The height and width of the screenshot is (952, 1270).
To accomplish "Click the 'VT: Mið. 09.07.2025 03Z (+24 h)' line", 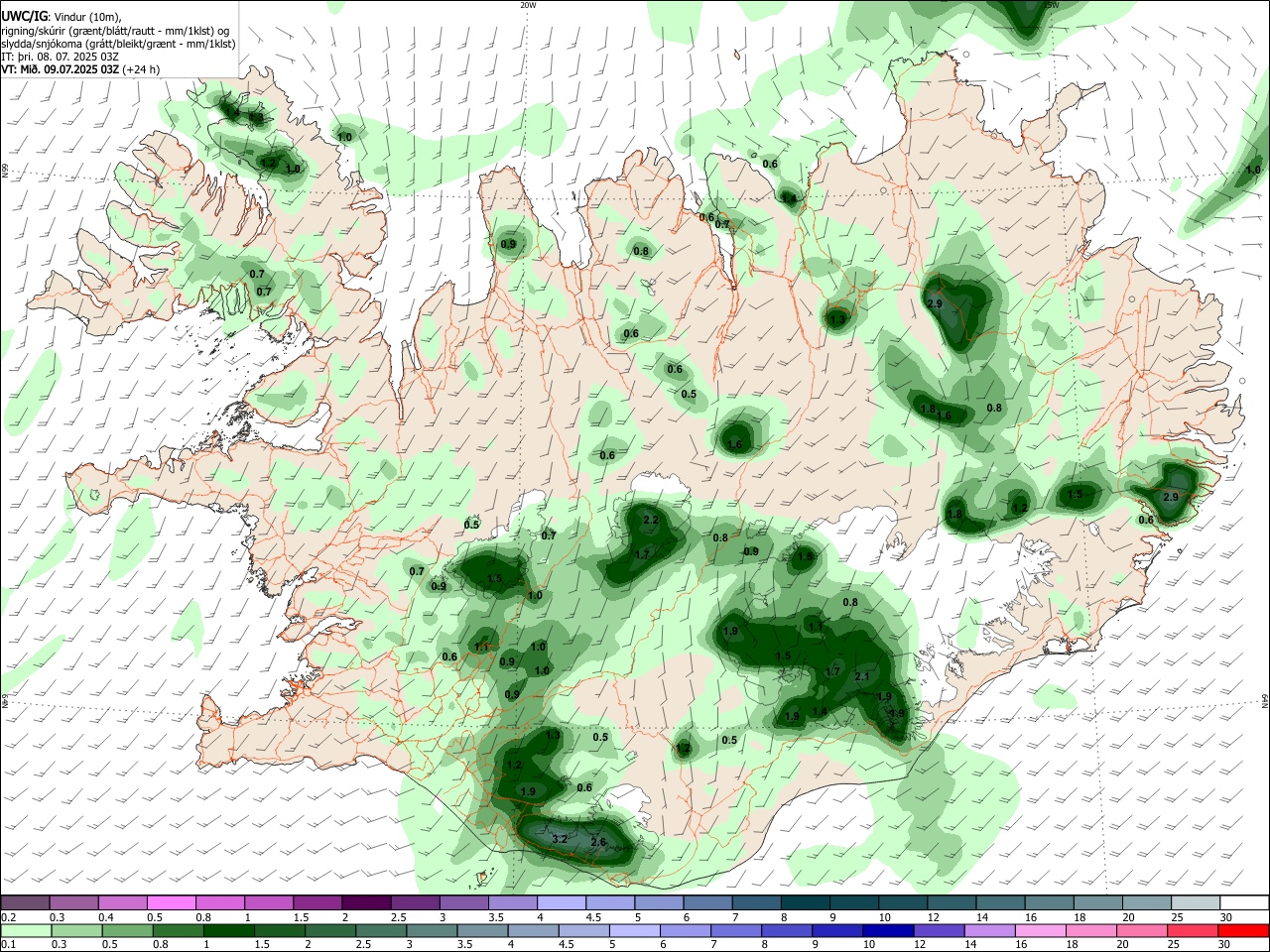I will [x=80, y=69].
